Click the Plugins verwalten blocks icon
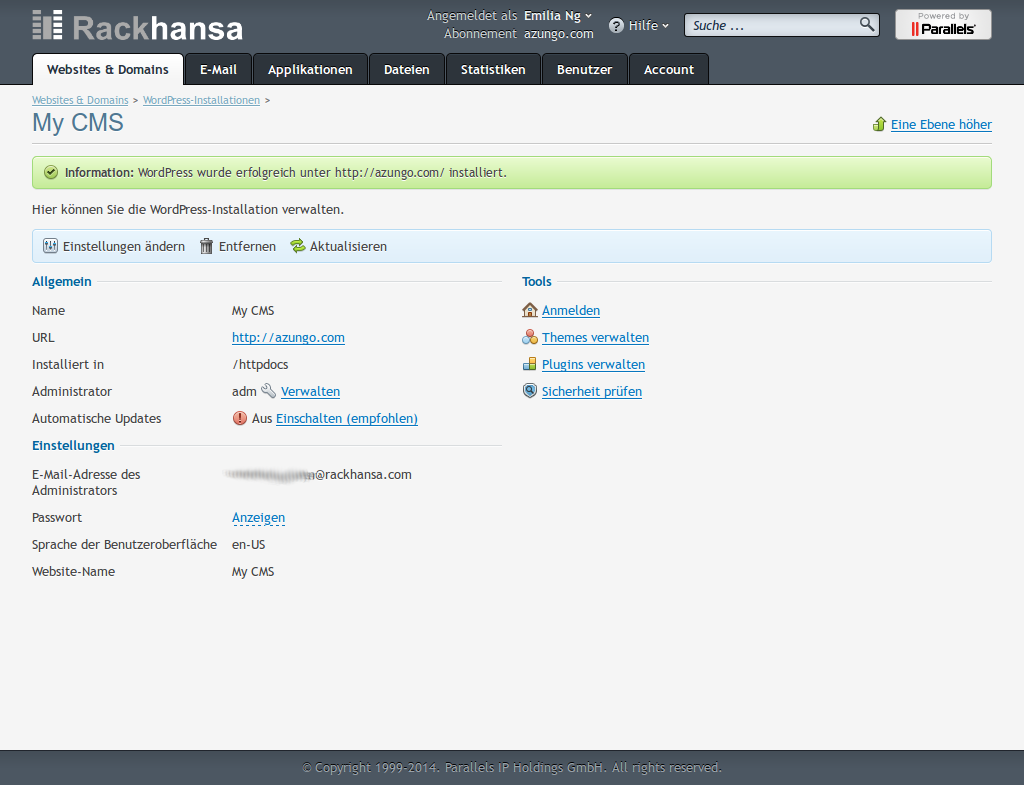 coord(530,364)
